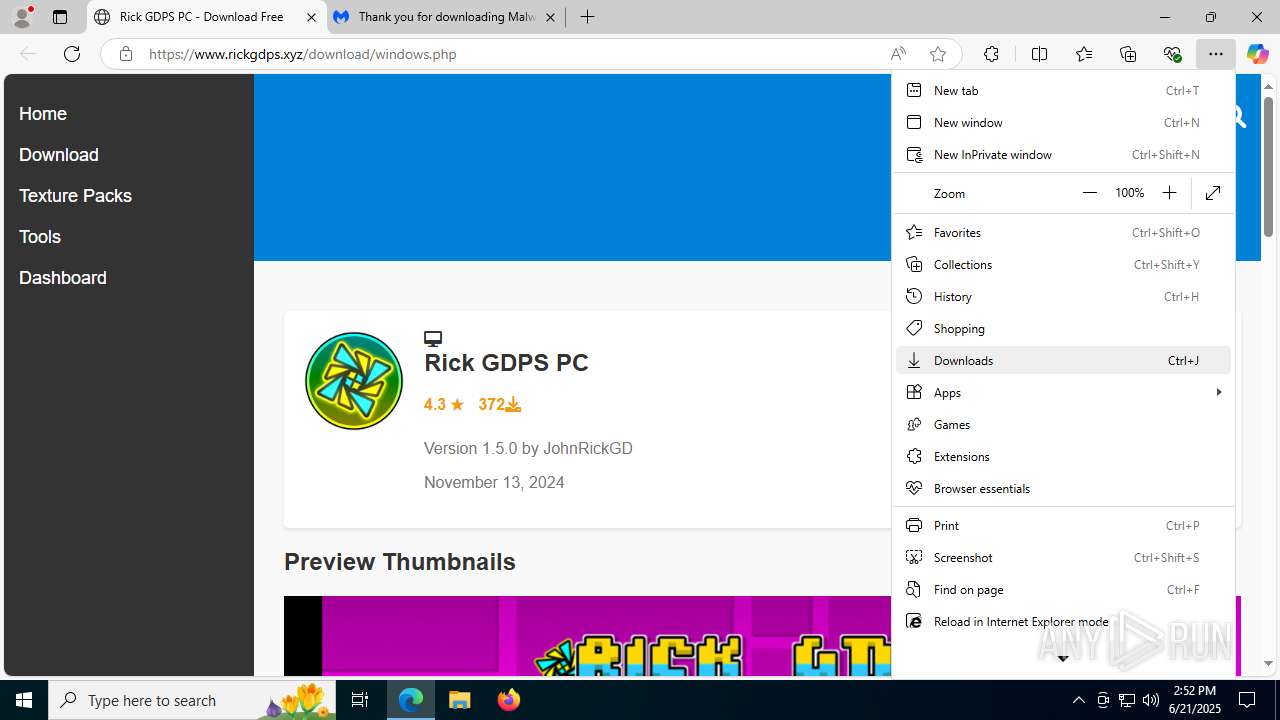This screenshot has height=720, width=1280.
Task: Open volume control in system tray
Action: click(1150, 700)
